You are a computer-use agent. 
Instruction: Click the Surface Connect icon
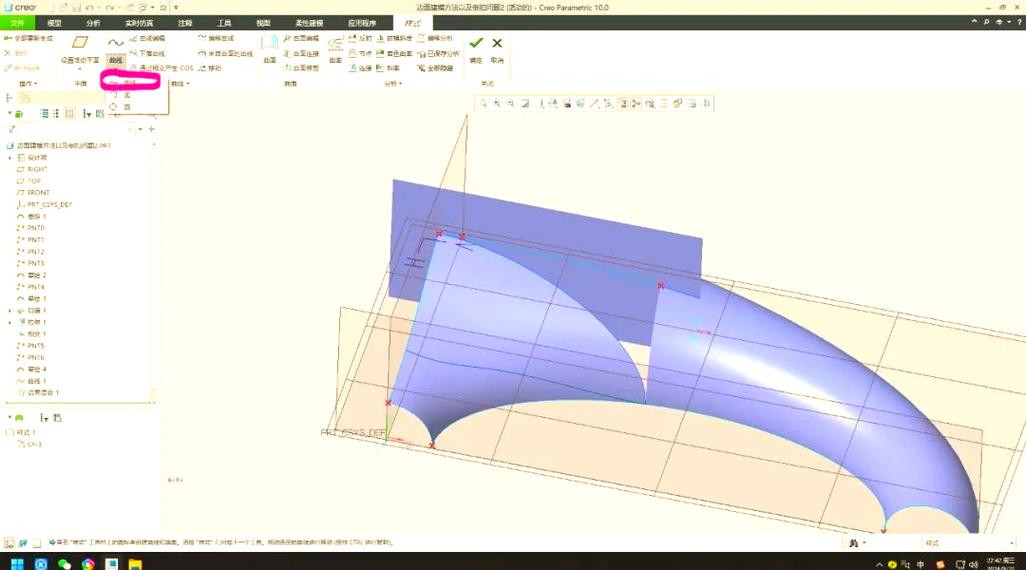coord(287,53)
